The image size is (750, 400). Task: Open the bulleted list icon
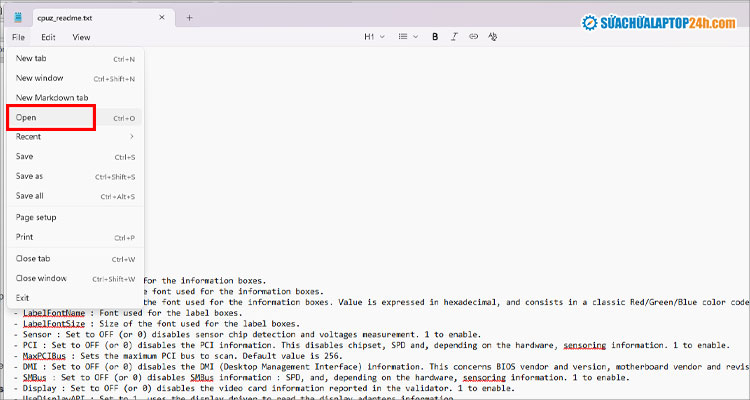tap(403, 37)
